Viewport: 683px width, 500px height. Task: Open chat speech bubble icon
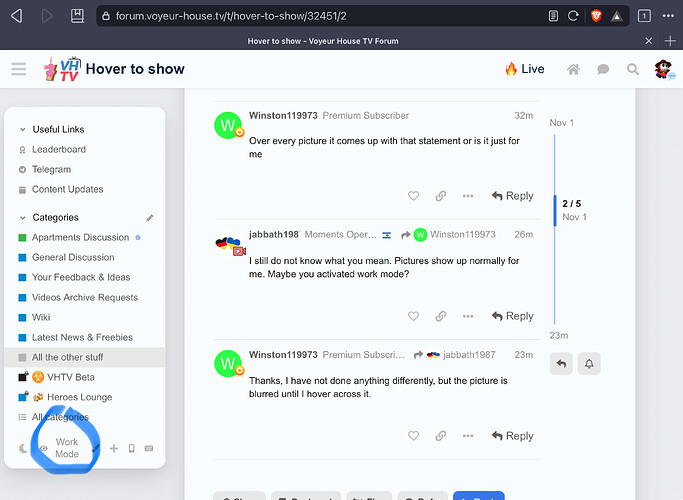point(603,69)
